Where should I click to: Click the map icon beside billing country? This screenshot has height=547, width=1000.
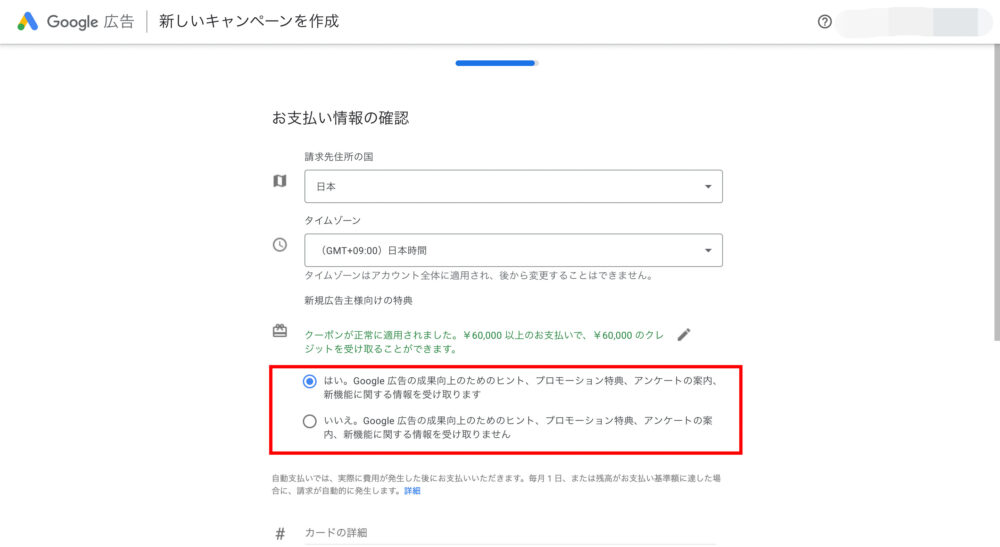click(x=280, y=181)
